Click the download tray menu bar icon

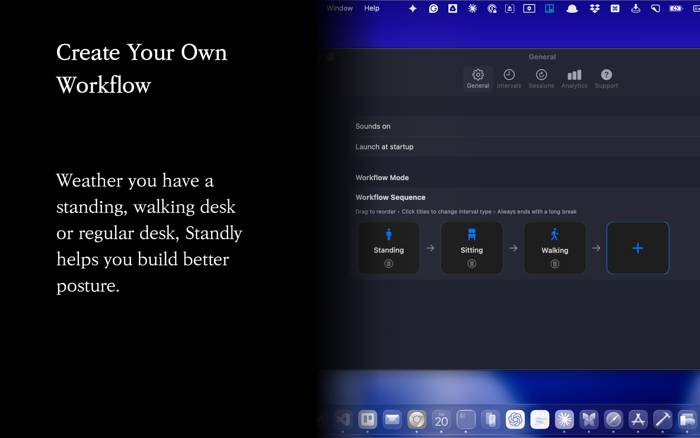[x=635, y=8]
